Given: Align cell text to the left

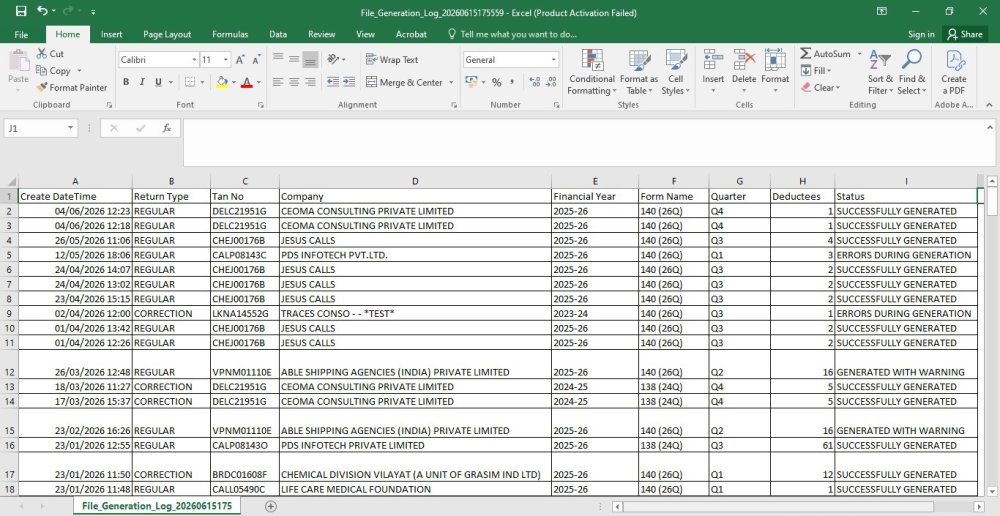Looking at the screenshot, I should tap(278, 82).
